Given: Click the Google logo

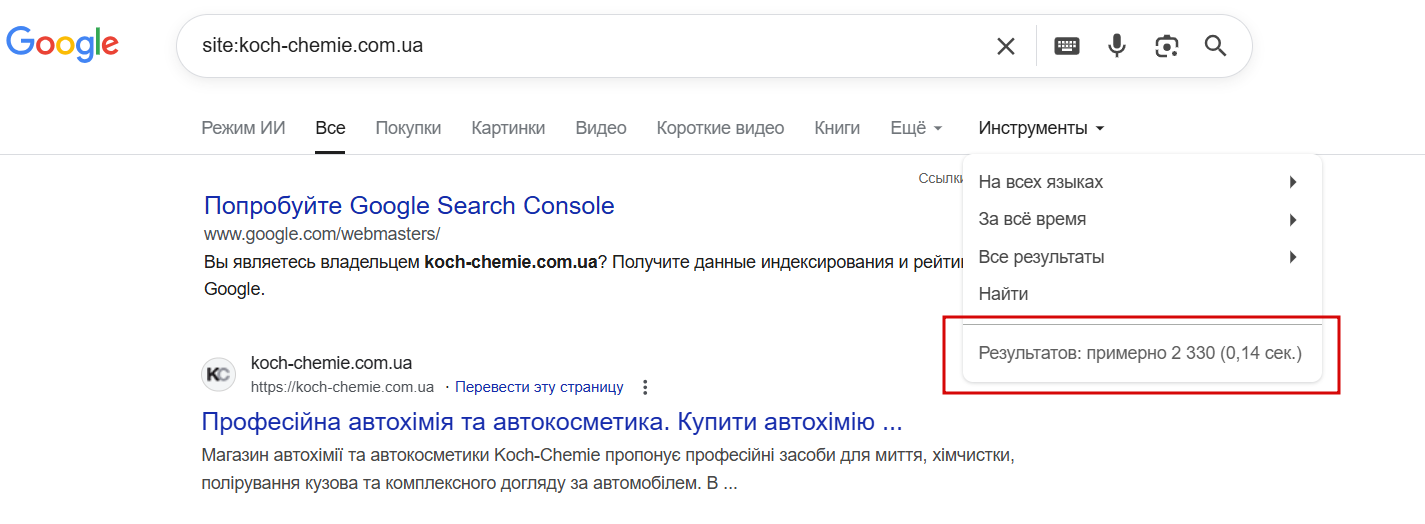Looking at the screenshot, I should tap(62, 44).
